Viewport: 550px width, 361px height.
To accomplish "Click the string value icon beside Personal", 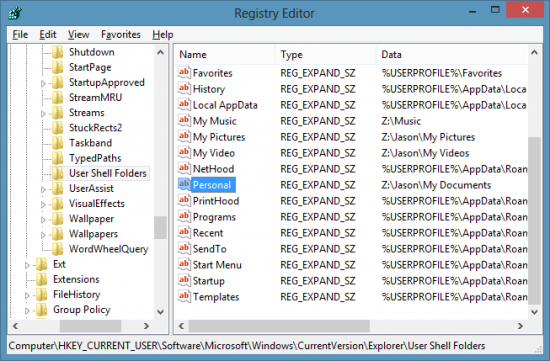I will (184, 185).
